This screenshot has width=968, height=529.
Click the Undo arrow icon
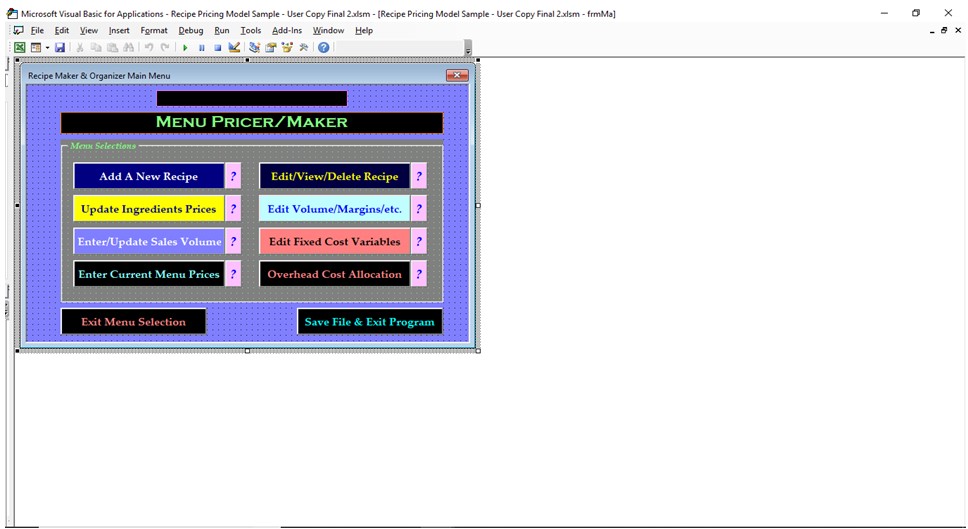(149, 47)
